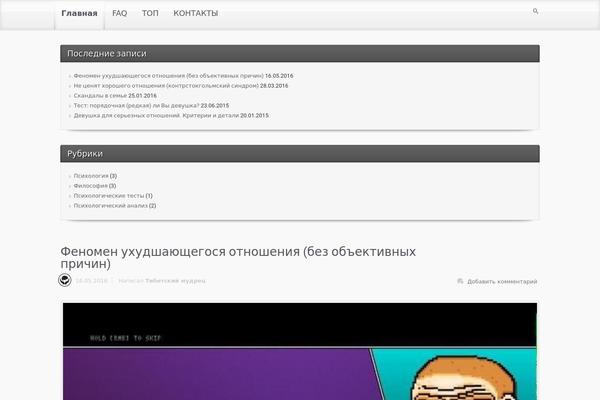Open post Девушка для серьезных отношений
600x400 pixels.
pos(156,116)
